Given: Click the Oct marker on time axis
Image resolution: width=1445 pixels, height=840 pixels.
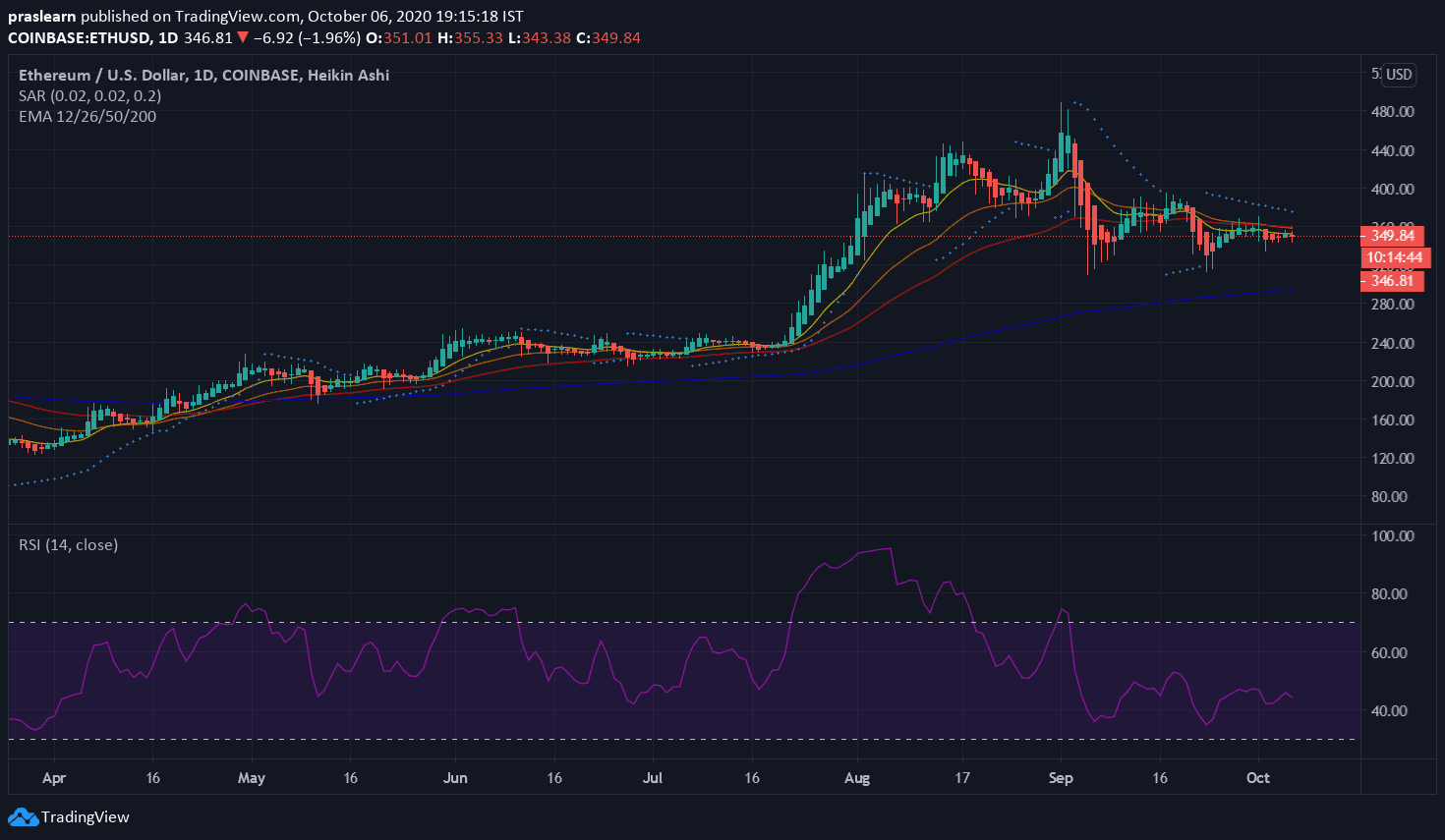Looking at the screenshot, I should 1257,778.
